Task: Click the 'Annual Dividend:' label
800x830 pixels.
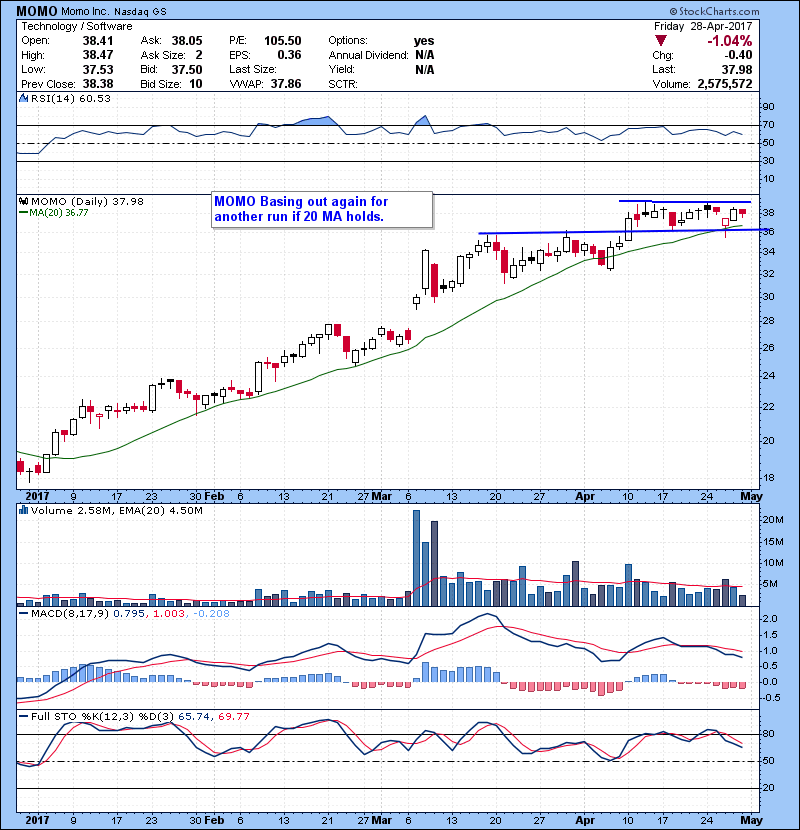Action: click(x=368, y=55)
